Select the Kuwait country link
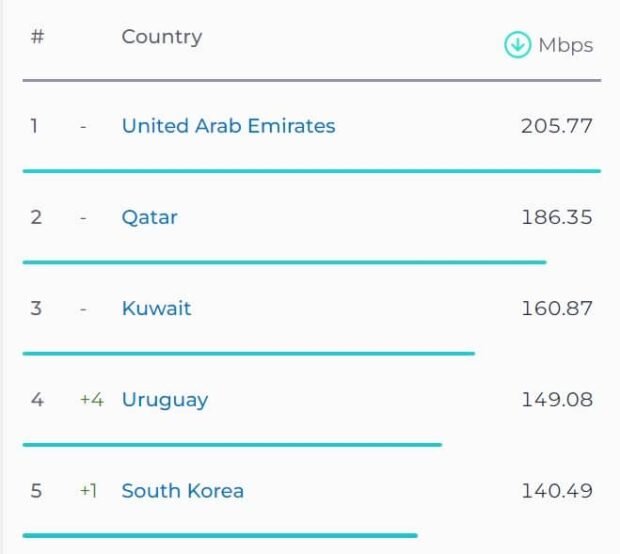This screenshot has height=554, width=620. pyautogui.click(x=156, y=308)
